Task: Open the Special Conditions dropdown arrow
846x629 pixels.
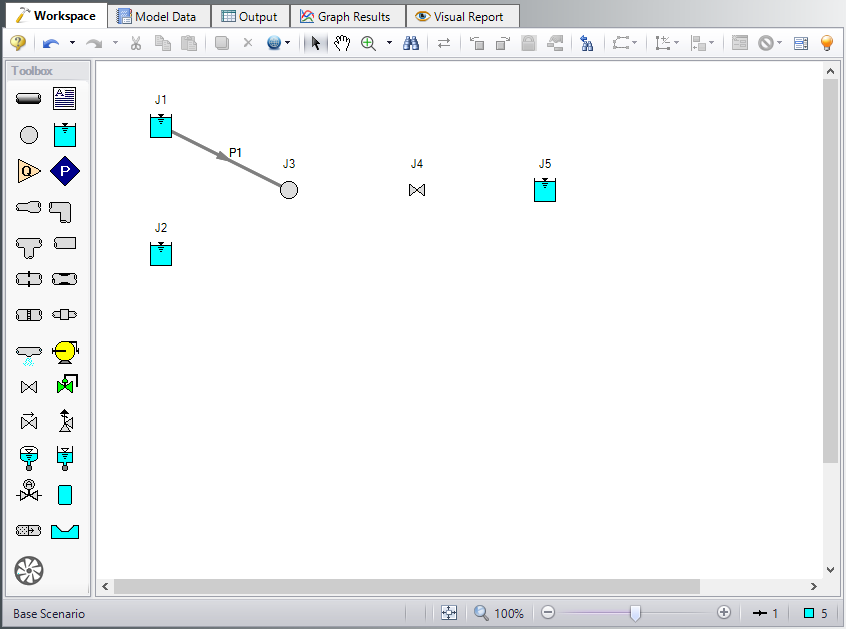Action: [x=780, y=43]
